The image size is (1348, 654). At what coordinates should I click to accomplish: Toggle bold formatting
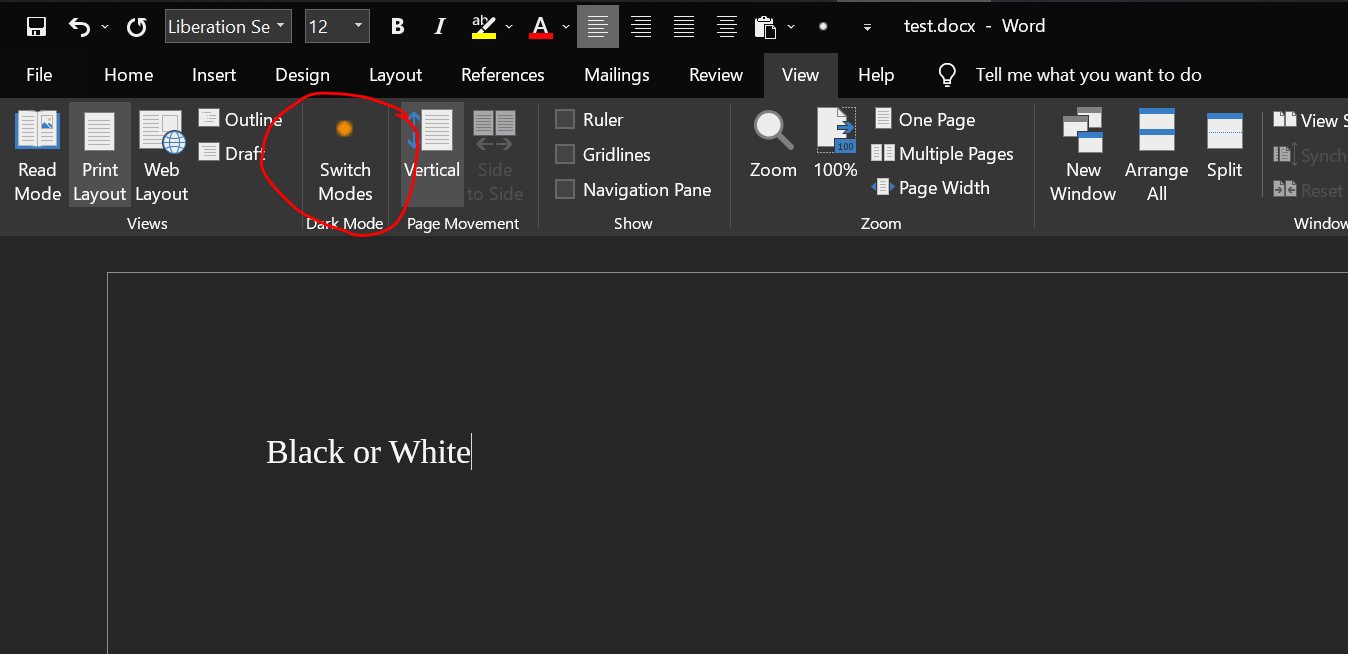(397, 27)
